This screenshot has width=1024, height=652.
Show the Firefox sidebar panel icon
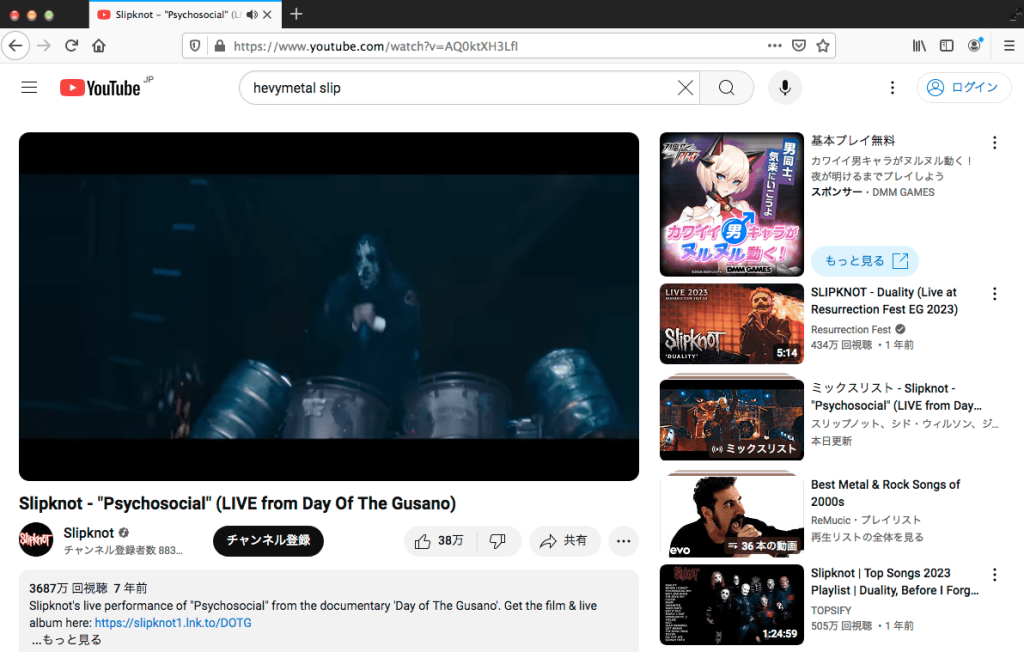pos(946,46)
